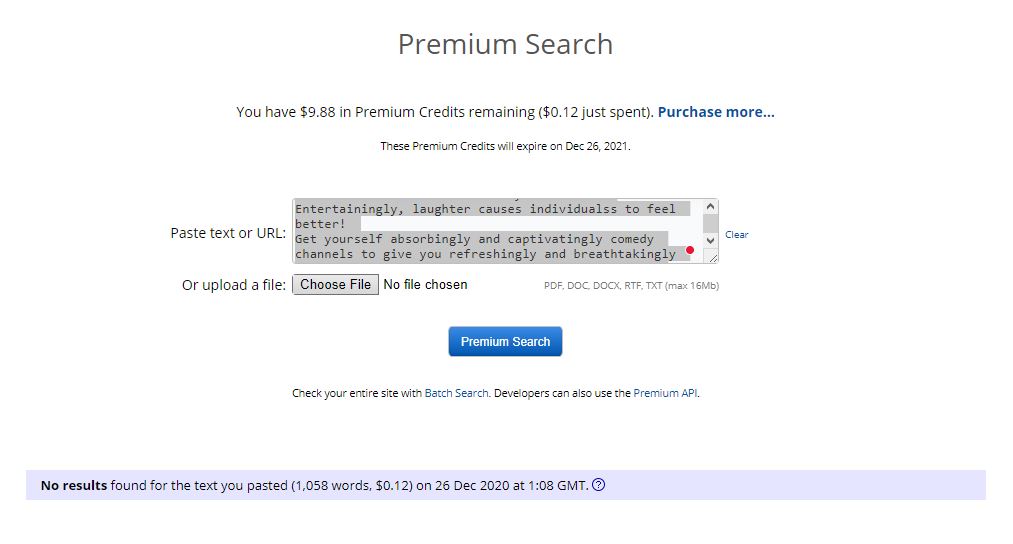Click the credits expiry date notice
The width and height of the screenshot is (1013, 544).
pyautogui.click(x=505, y=146)
